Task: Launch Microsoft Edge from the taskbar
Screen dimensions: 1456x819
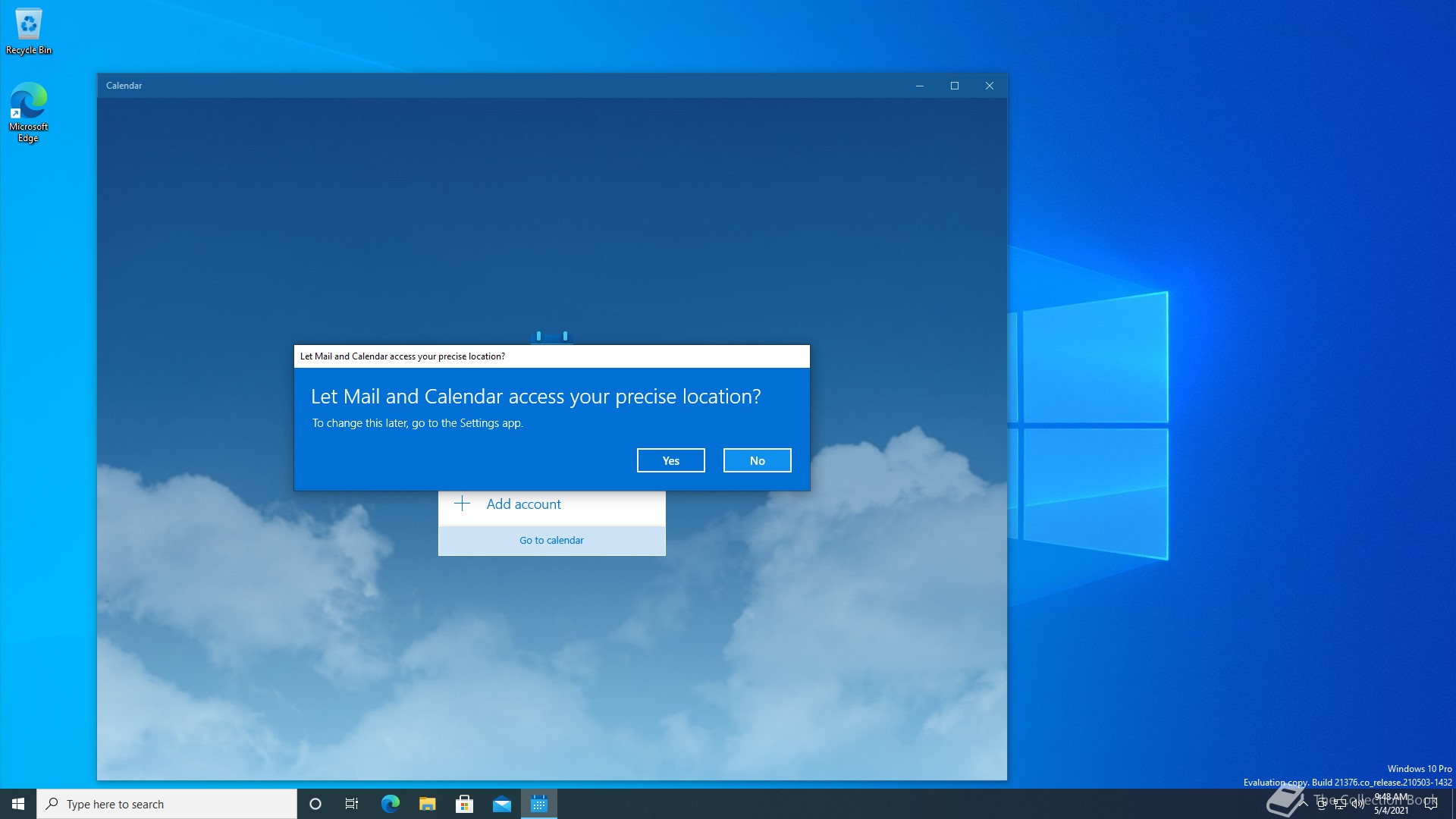Action: click(x=390, y=804)
